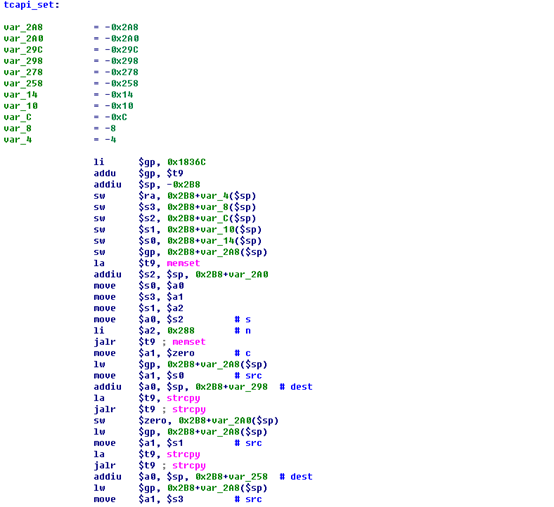Screen dimensions: 554x507
Task: Click the var_10 name in the definitions list
Action: (20, 106)
